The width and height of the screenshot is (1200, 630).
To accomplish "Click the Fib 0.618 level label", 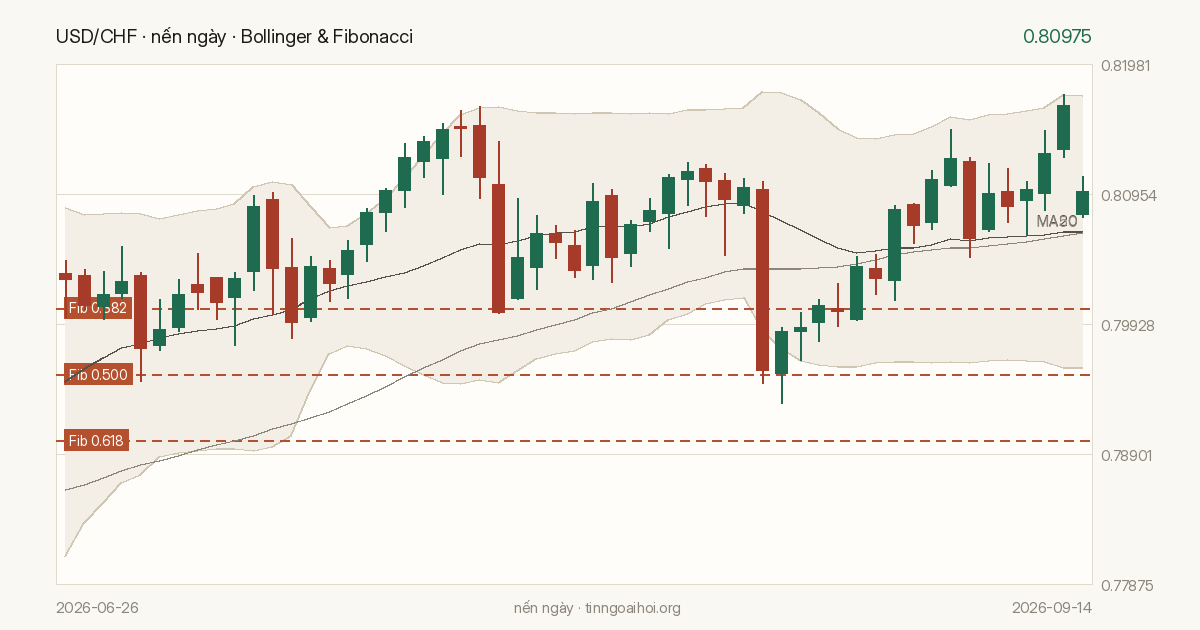I will (x=97, y=441).
